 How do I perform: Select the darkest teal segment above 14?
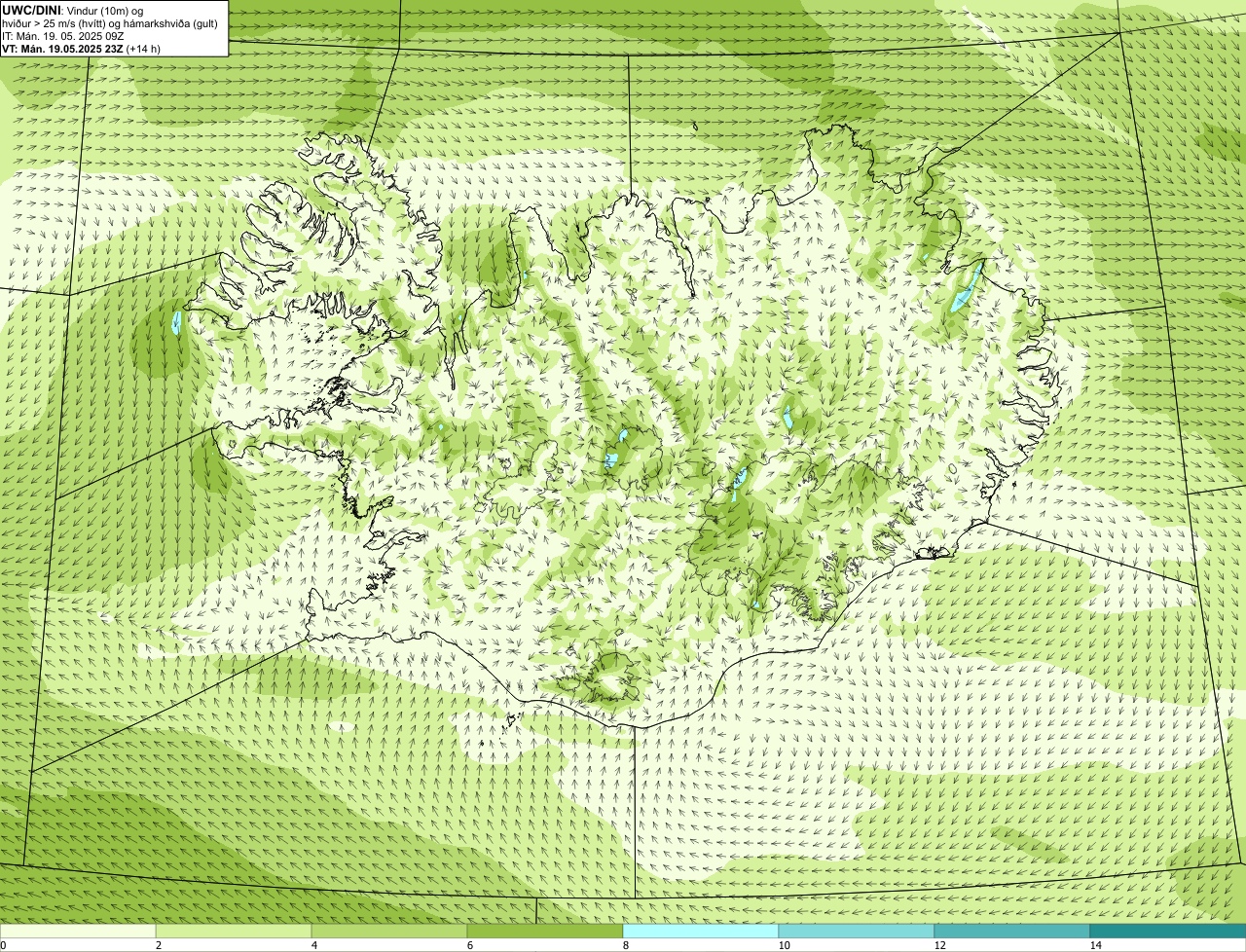pos(1168,932)
